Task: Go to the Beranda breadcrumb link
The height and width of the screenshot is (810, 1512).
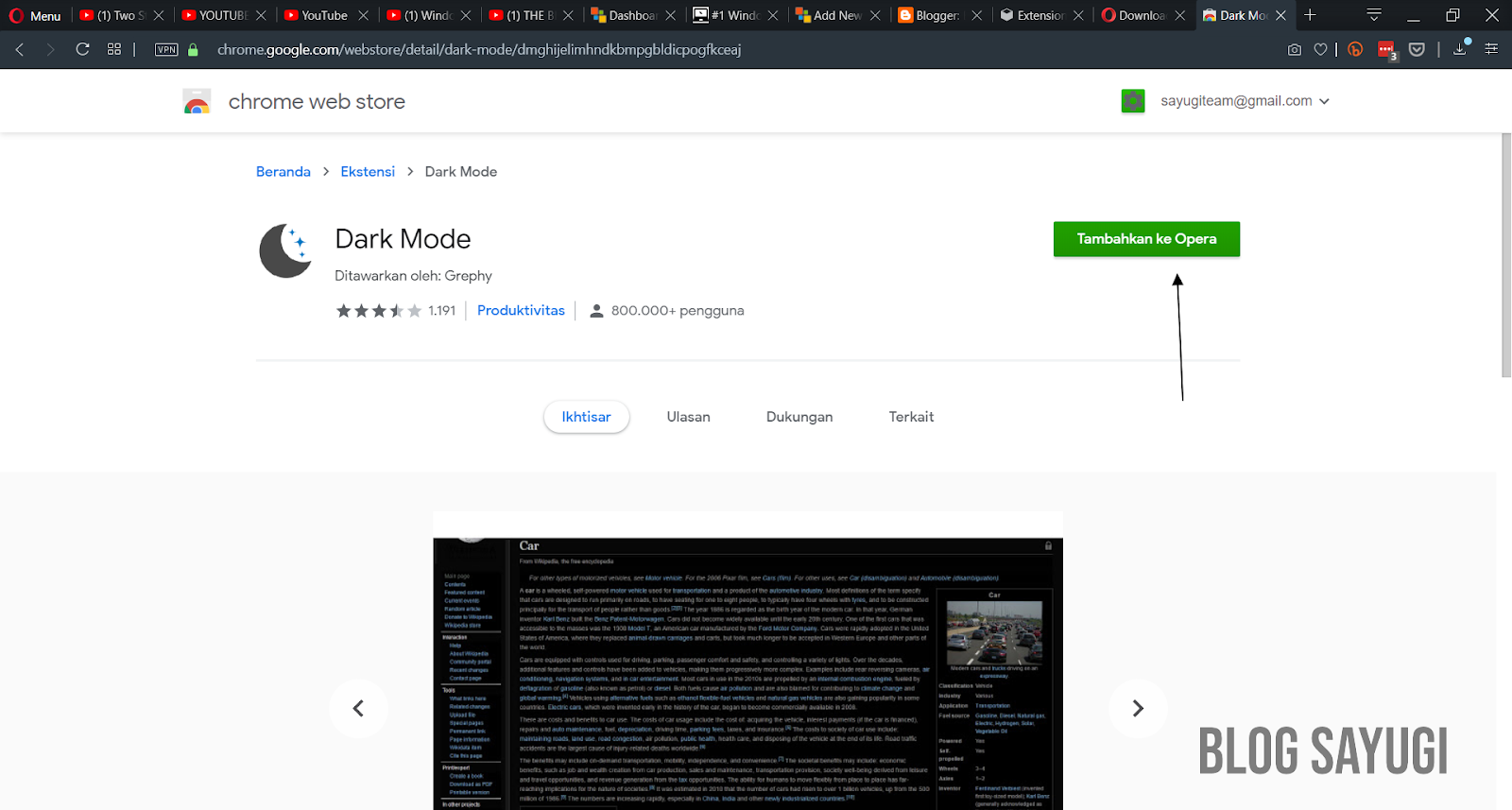Action: [x=283, y=171]
